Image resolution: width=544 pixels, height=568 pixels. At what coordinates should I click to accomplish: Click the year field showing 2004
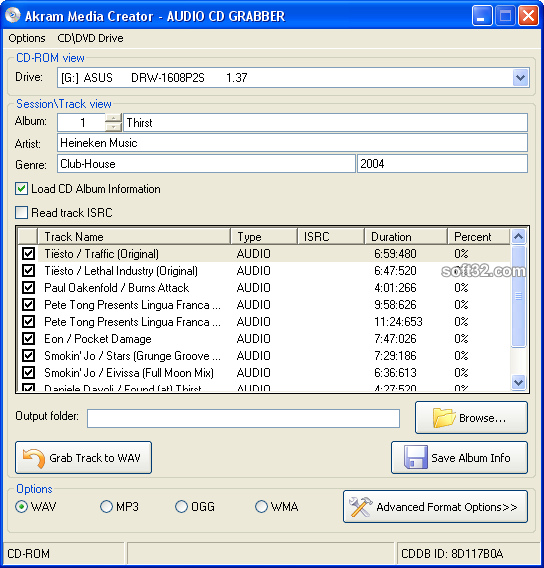[x=442, y=164]
